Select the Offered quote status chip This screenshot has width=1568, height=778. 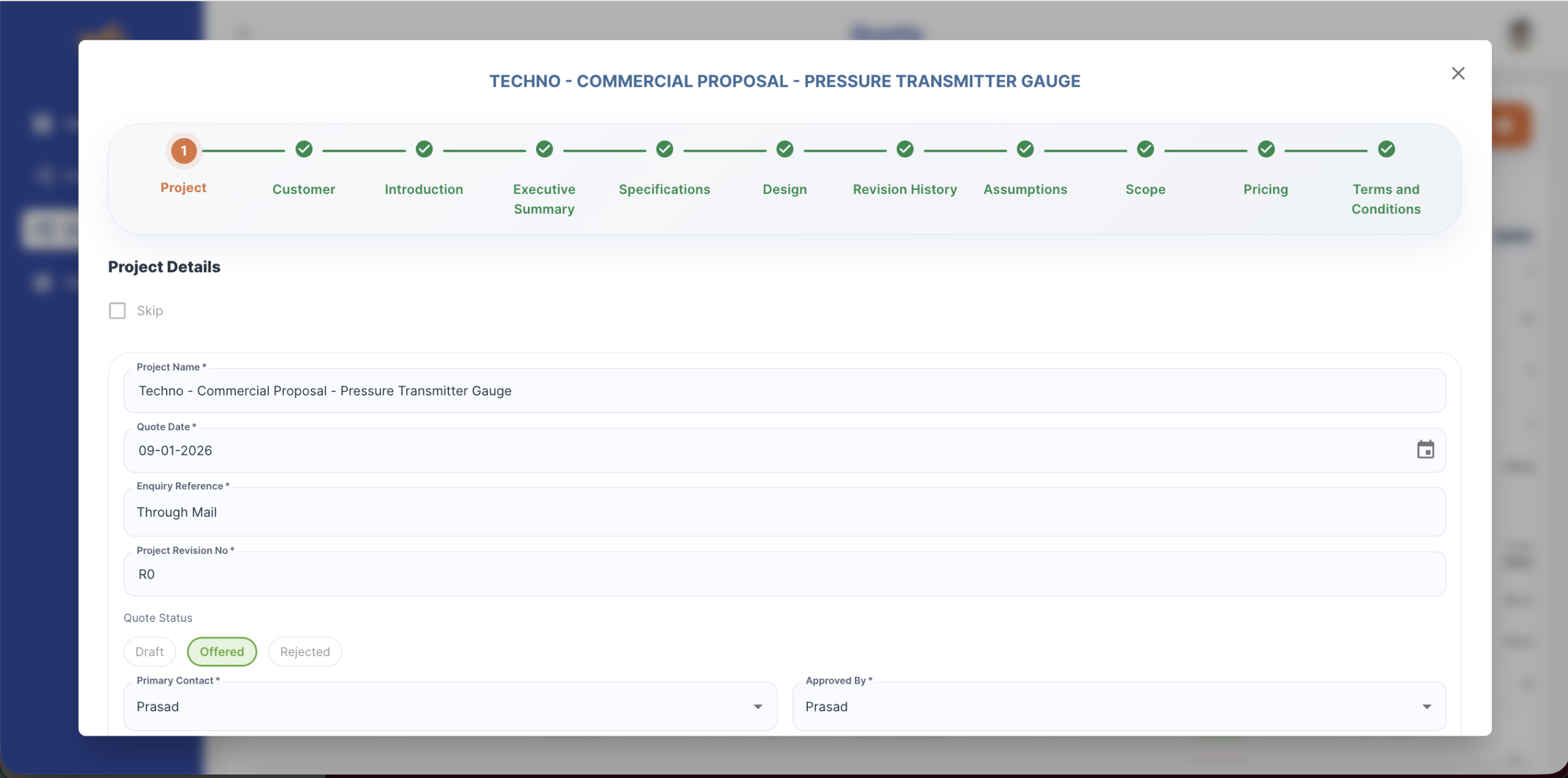tap(222, 651)
